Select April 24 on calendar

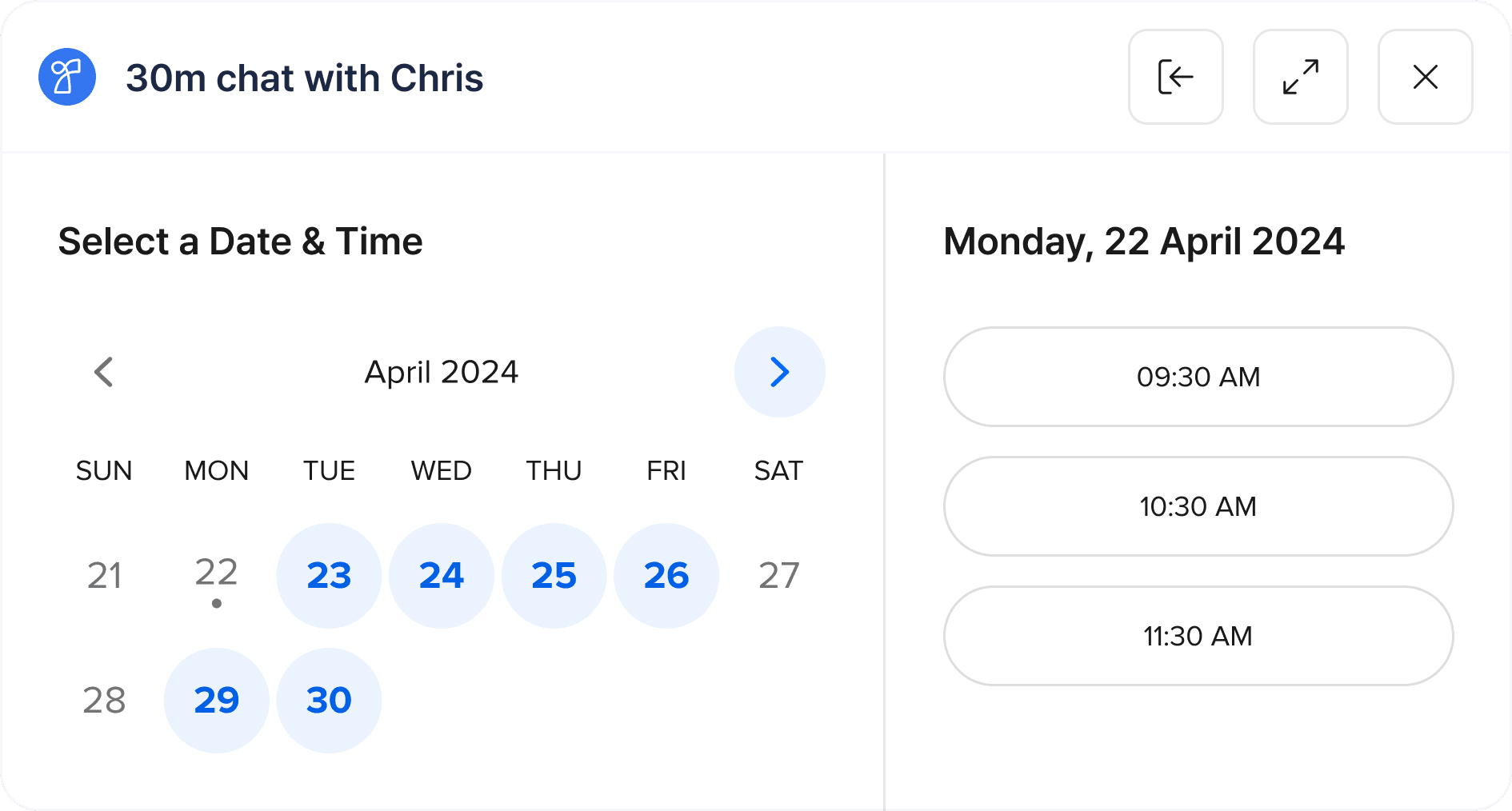442,576
